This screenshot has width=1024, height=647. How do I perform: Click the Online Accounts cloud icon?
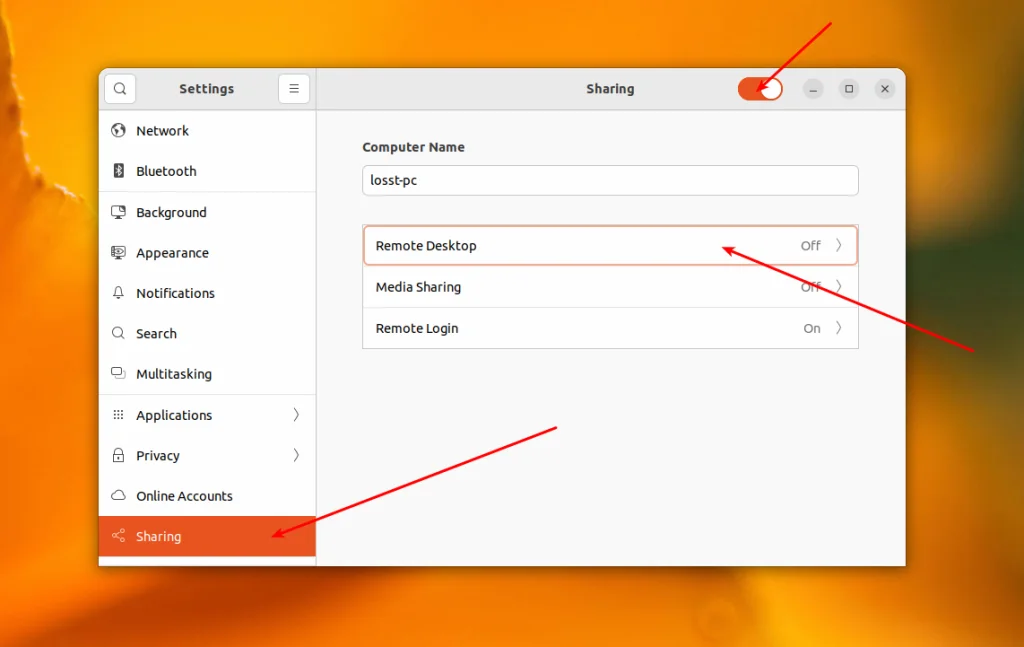point(118,496)
